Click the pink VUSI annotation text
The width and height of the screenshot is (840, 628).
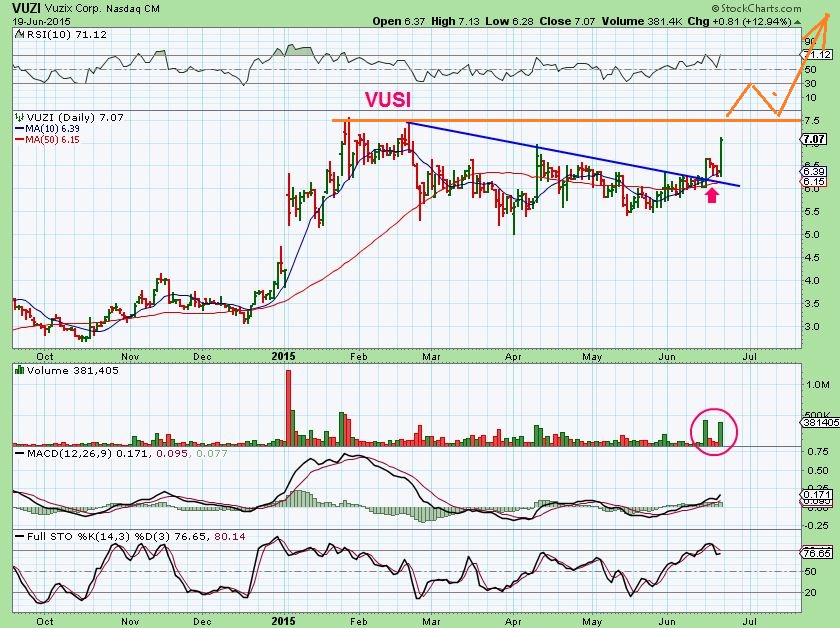pos(388,99)
